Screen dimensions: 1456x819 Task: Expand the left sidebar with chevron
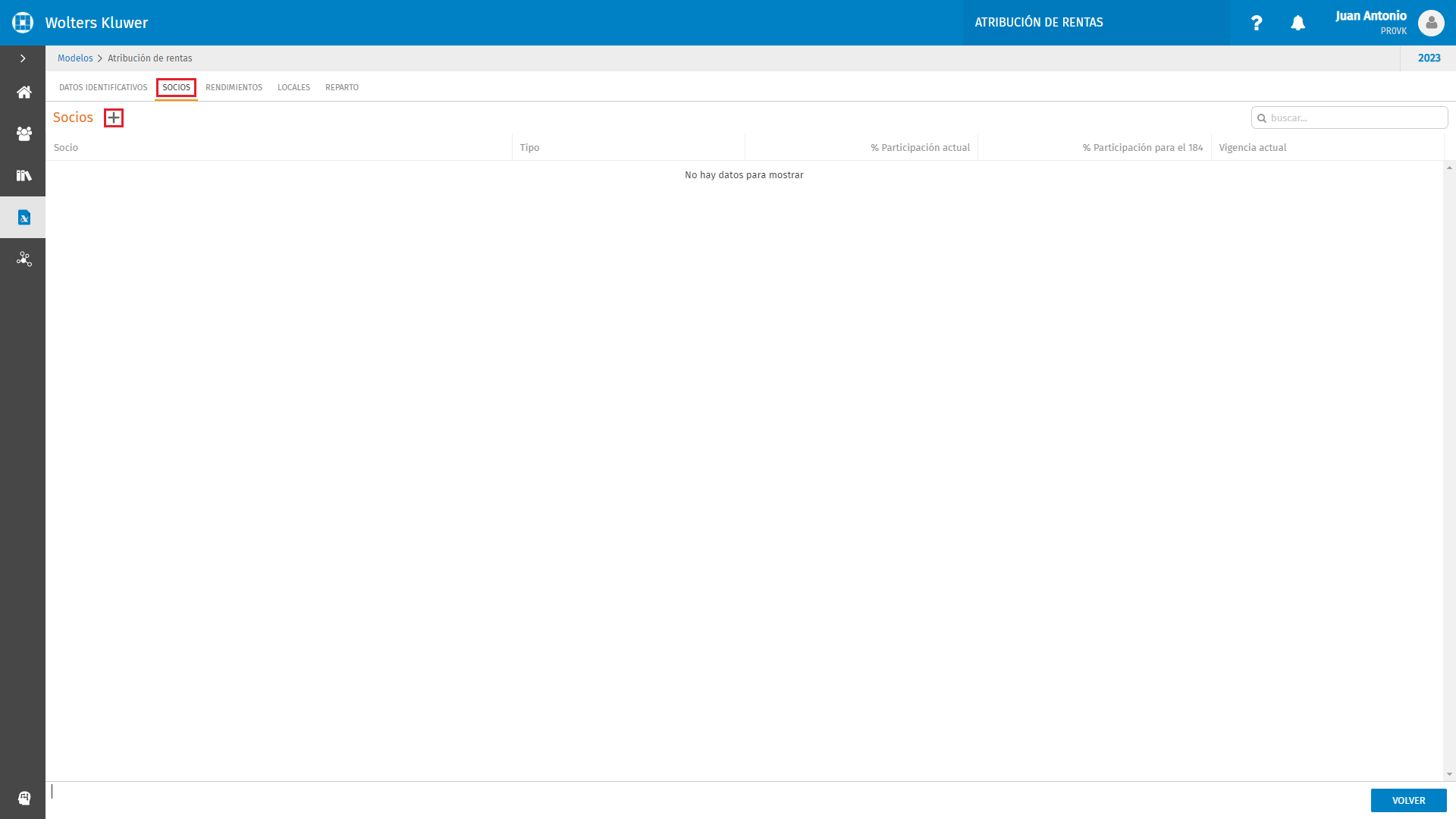point(23,58)
